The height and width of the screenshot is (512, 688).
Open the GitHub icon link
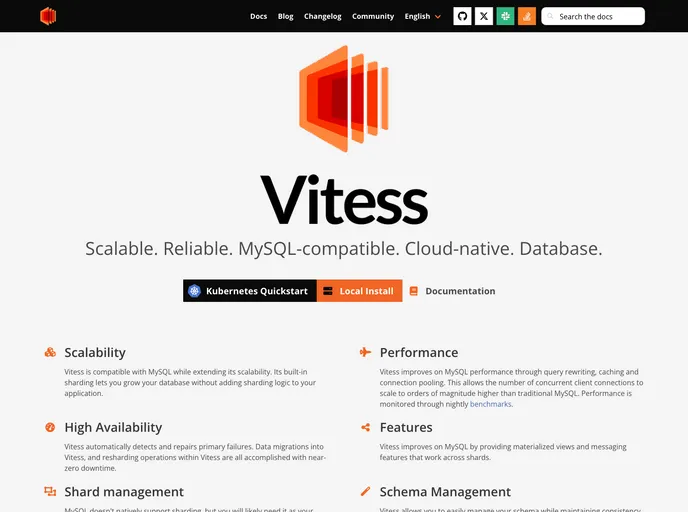462,16
